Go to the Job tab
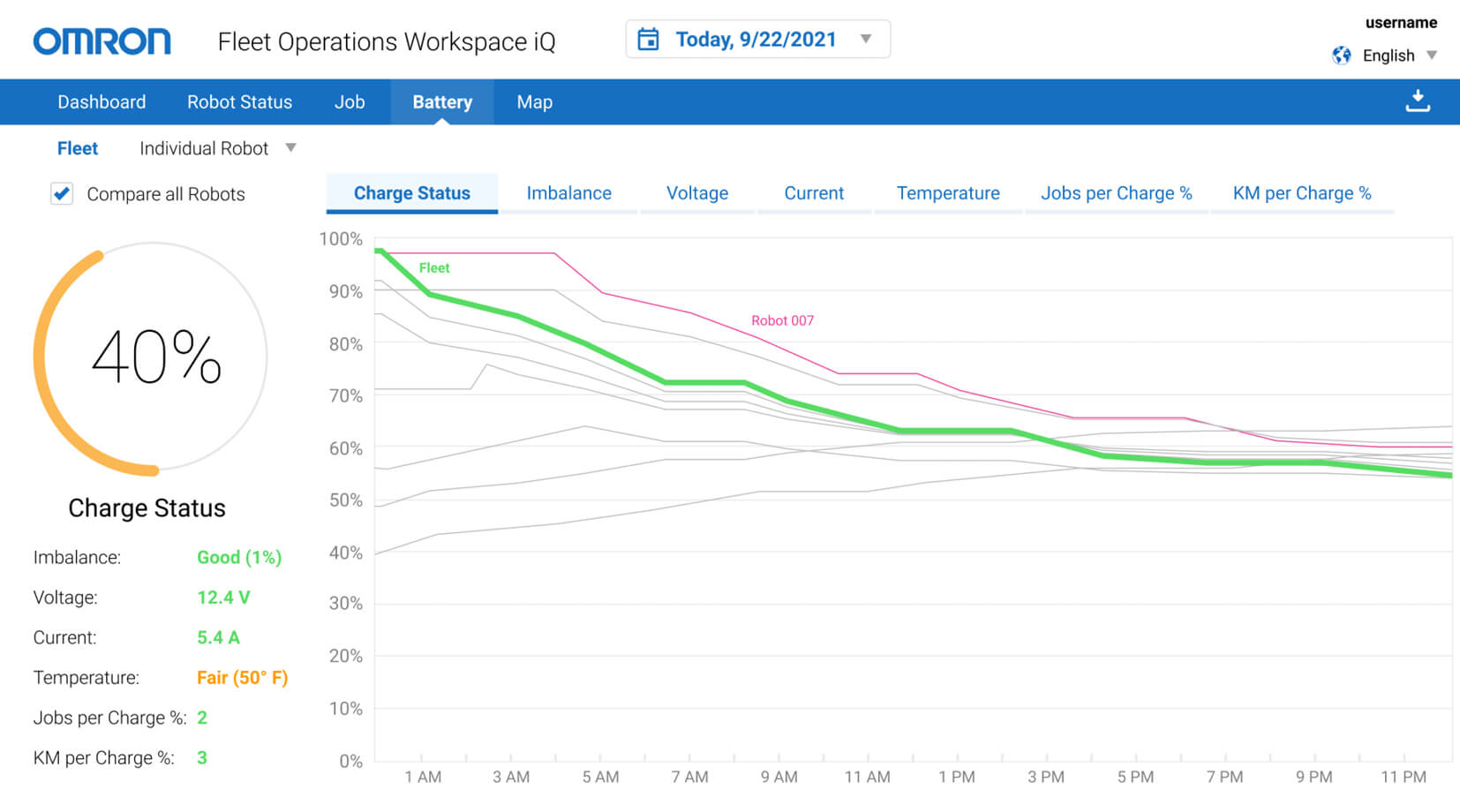 tap(350, 102)
